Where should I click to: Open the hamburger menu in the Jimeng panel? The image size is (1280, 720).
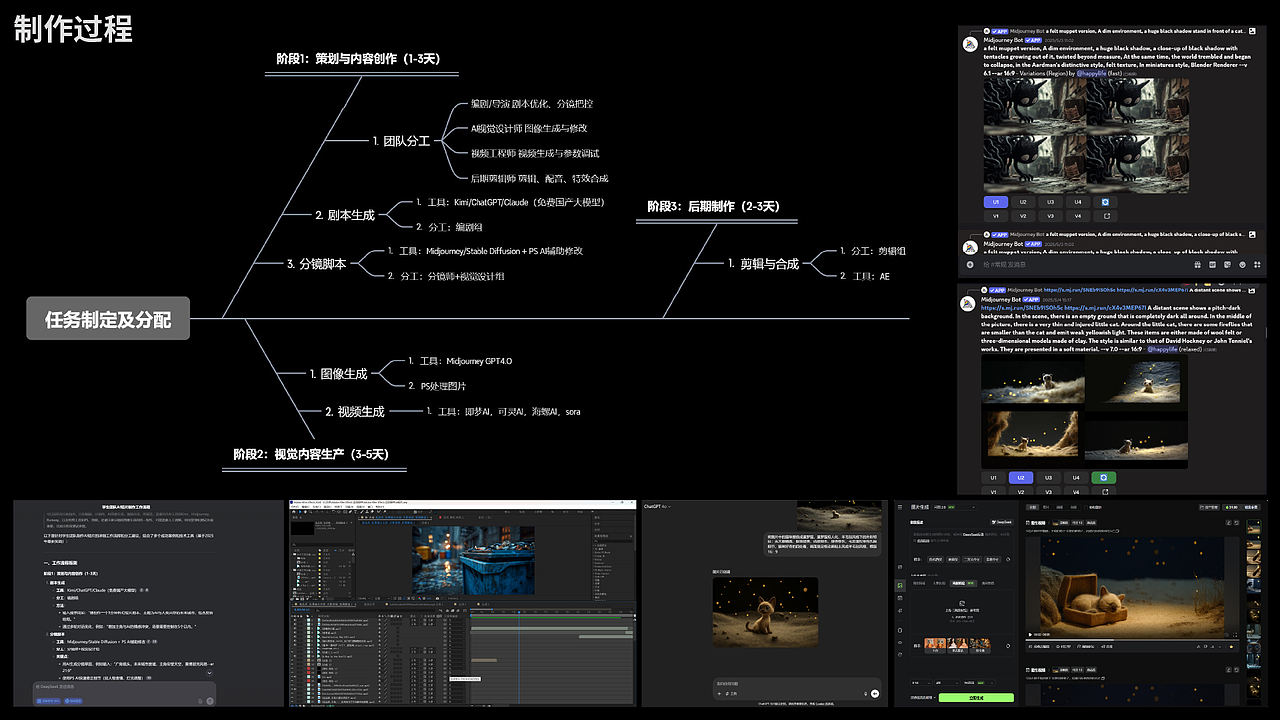click(901, 507)
